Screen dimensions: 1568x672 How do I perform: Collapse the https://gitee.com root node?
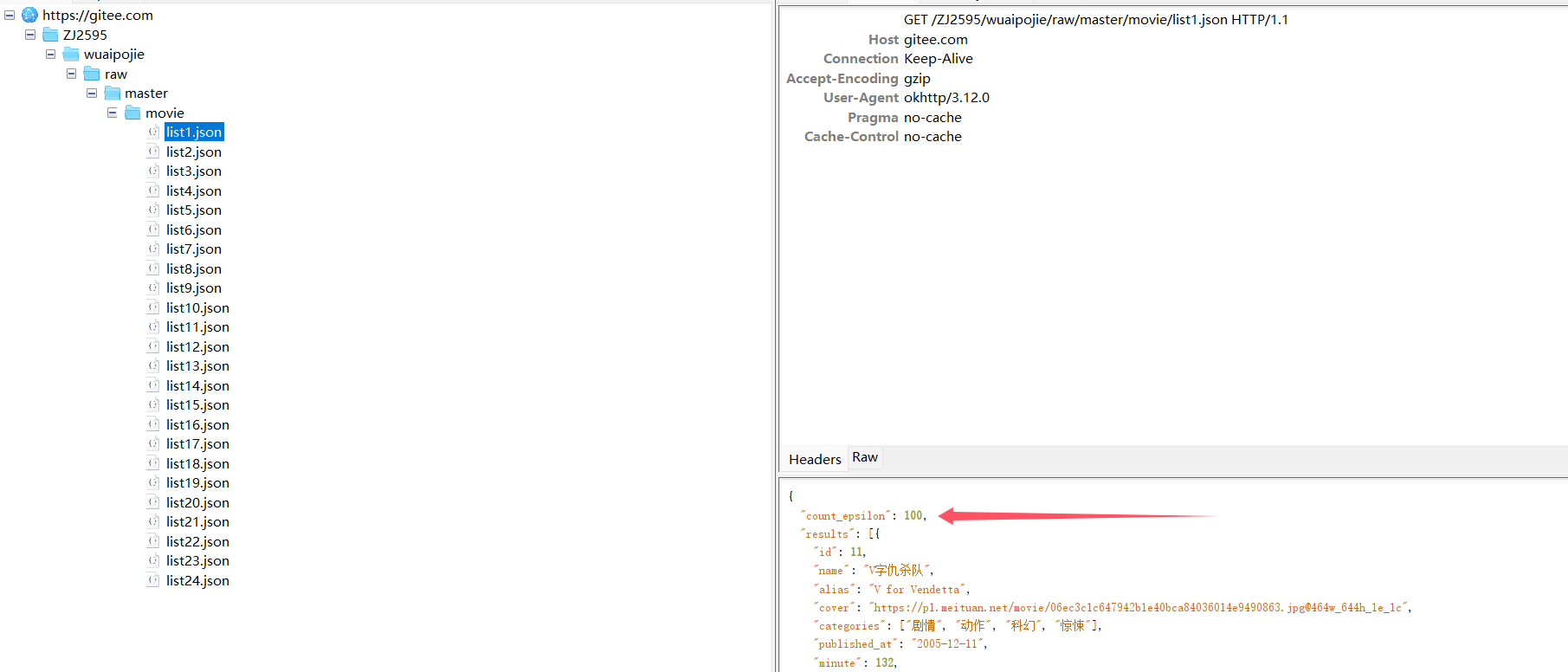pos(10,15)
